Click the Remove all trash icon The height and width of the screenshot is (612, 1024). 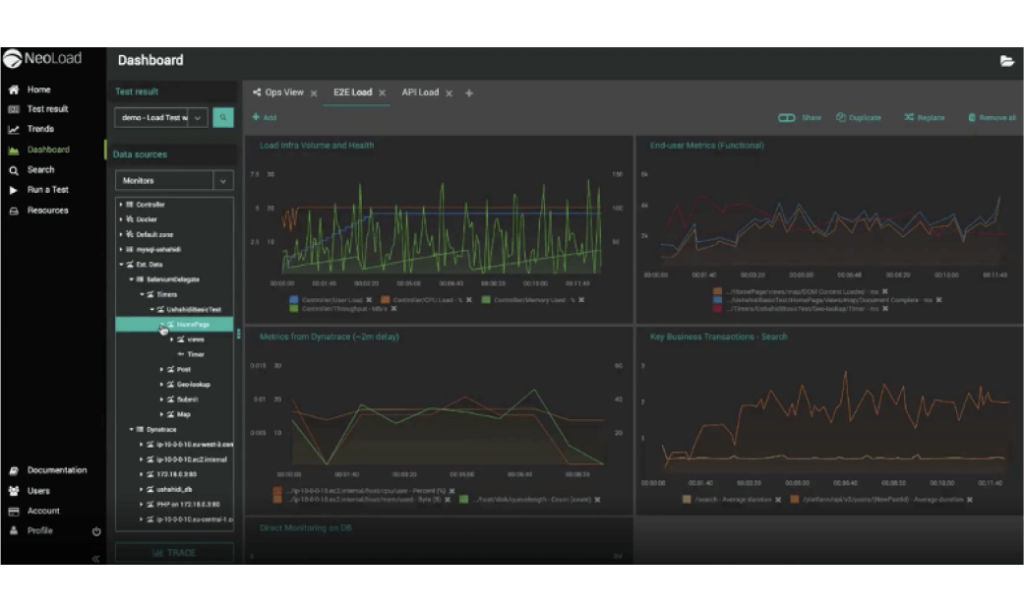coord(972,118)
